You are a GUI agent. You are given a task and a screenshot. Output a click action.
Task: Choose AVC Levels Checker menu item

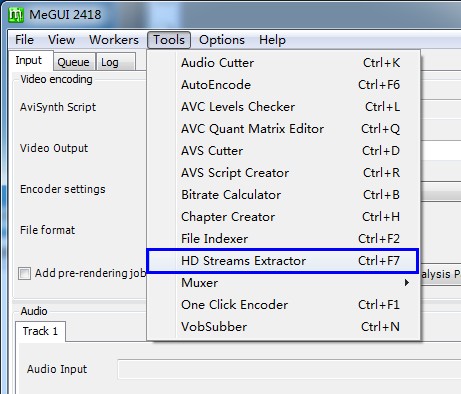(x=283, y=107)
